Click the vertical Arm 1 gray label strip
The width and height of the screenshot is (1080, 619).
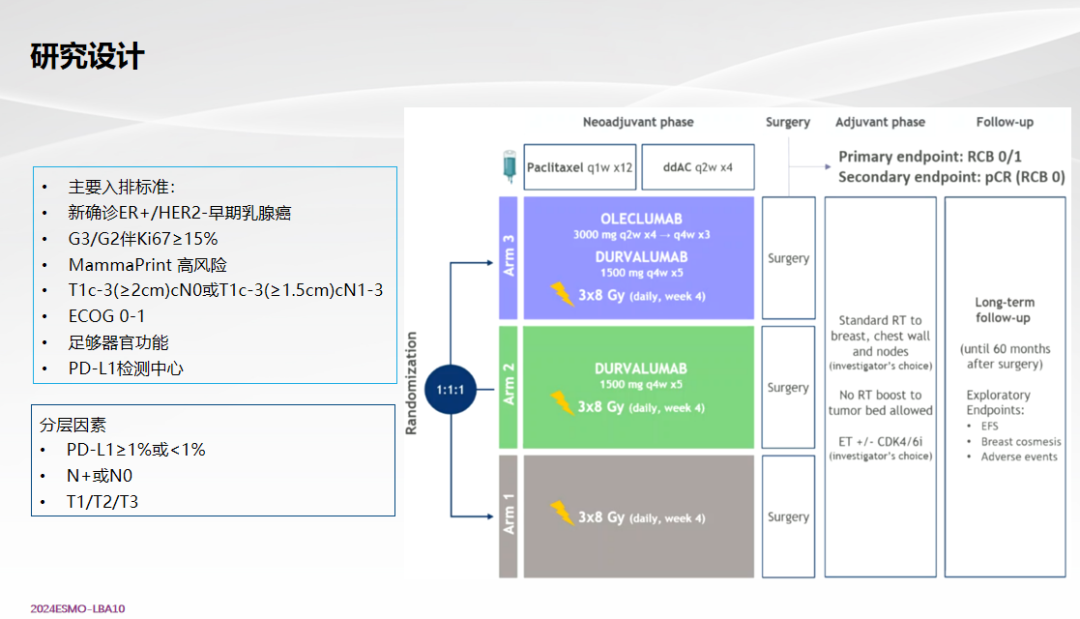(x=508, y=516)
